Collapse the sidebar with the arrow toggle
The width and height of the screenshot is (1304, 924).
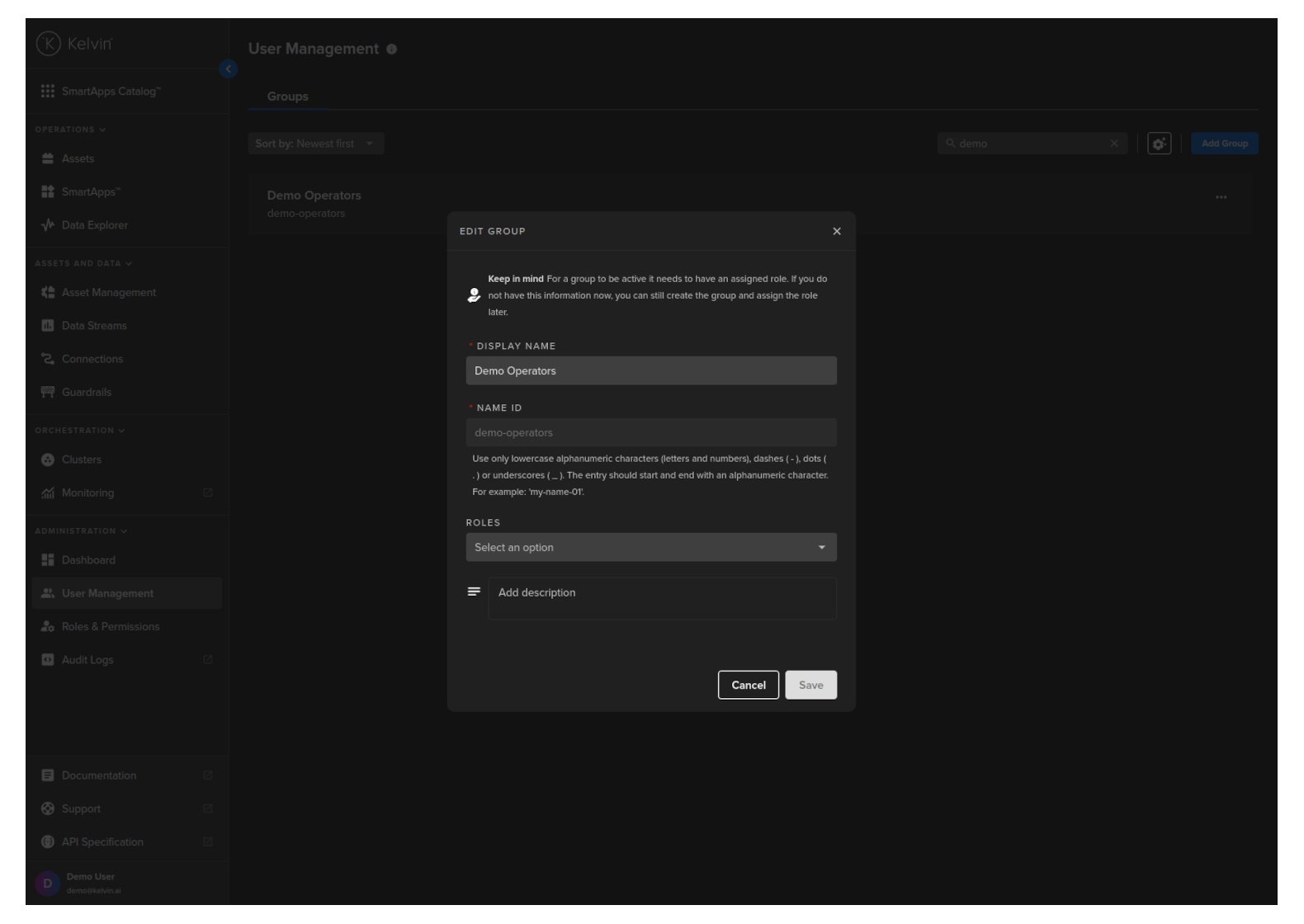229,69
